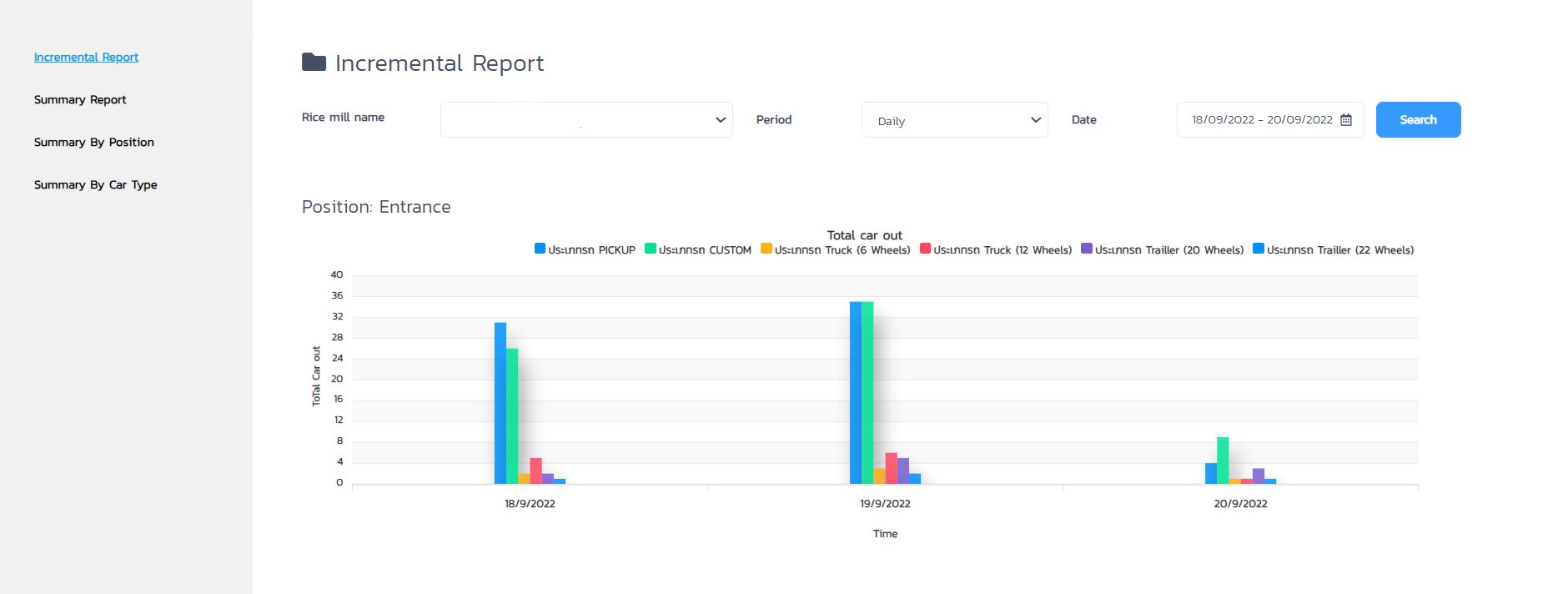The height and width of the screenshot is (594, 1568).
Task: Go to Summary Report page
Action: tap(80, 100)
